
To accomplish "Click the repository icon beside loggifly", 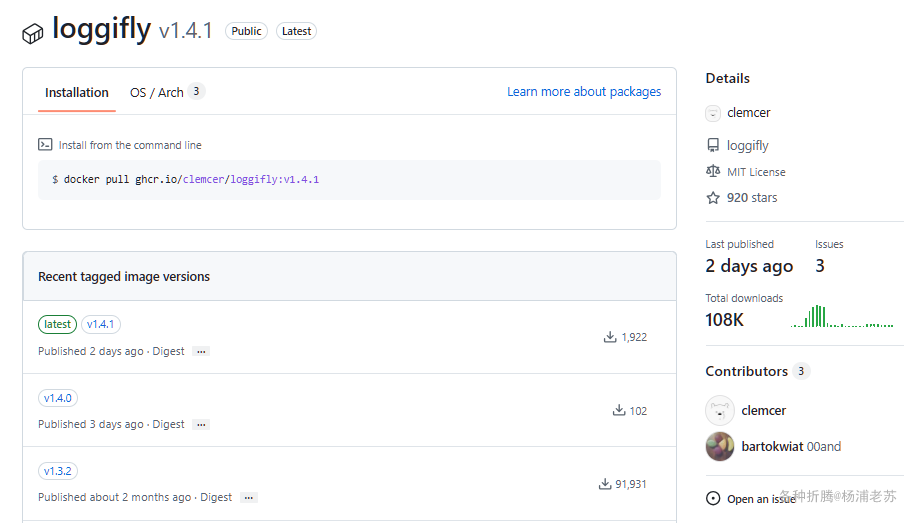I will click(713, 145).
